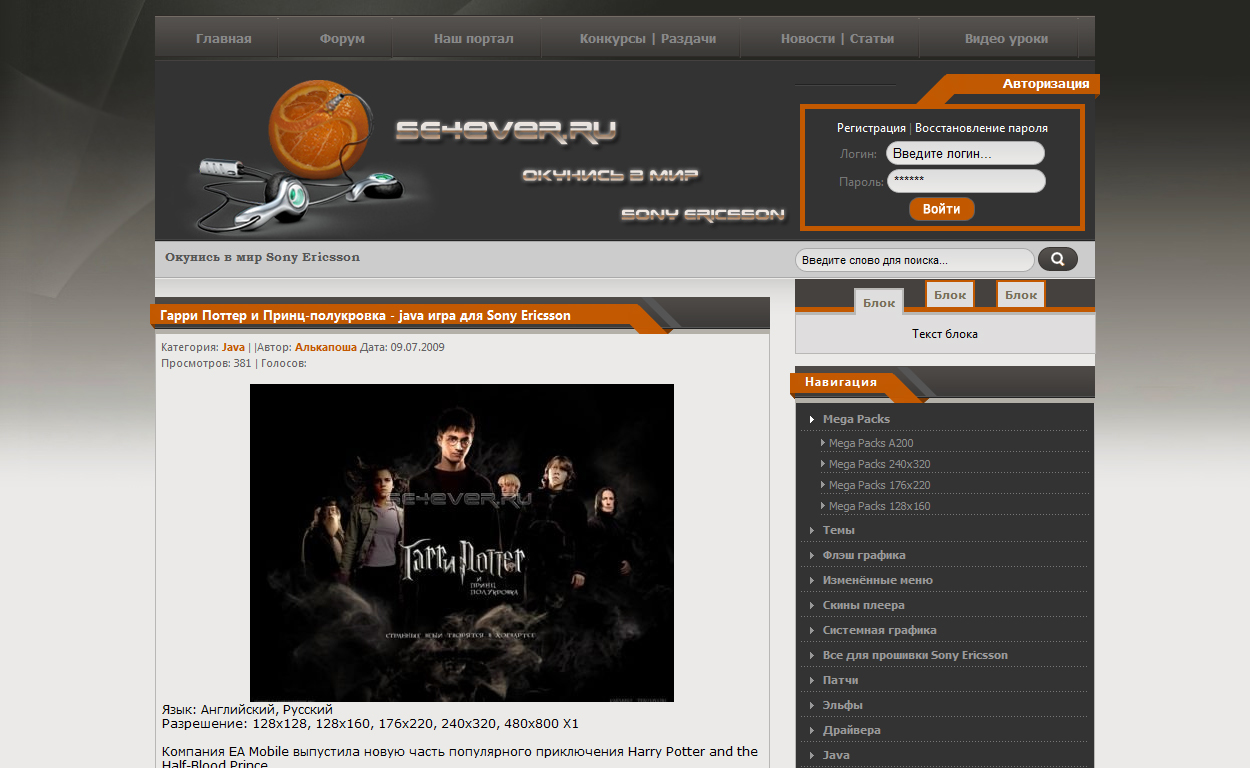This screenshot has width=1250, height=768.
Task: Open Mega Packs 240x320 sub-item
Action: pyautogui.click(x=880, y=464)
